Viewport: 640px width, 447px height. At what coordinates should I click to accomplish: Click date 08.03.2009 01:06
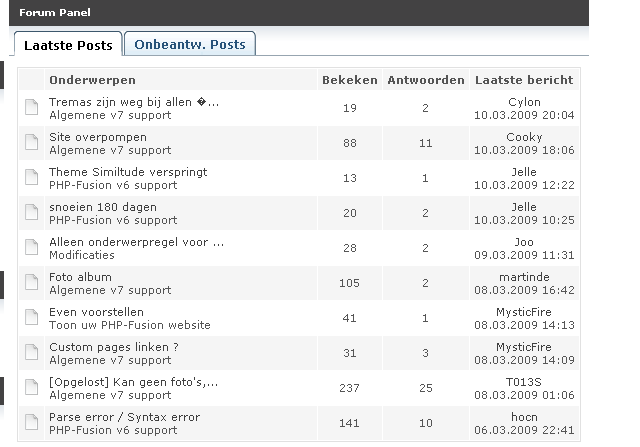[524, 395]
